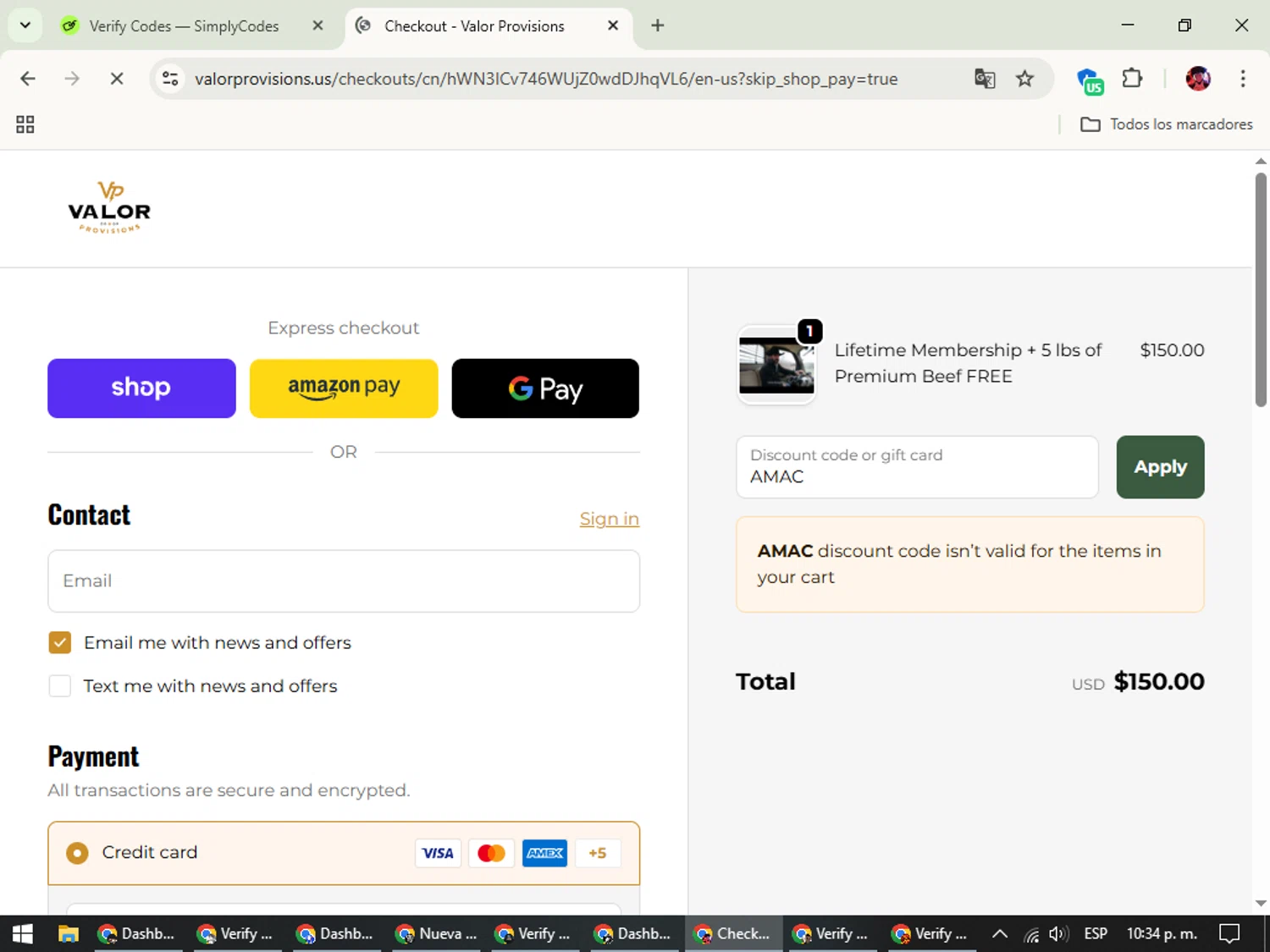
Task: Switch to Check... Chrome taskbar window
Action: click(733, 934)
